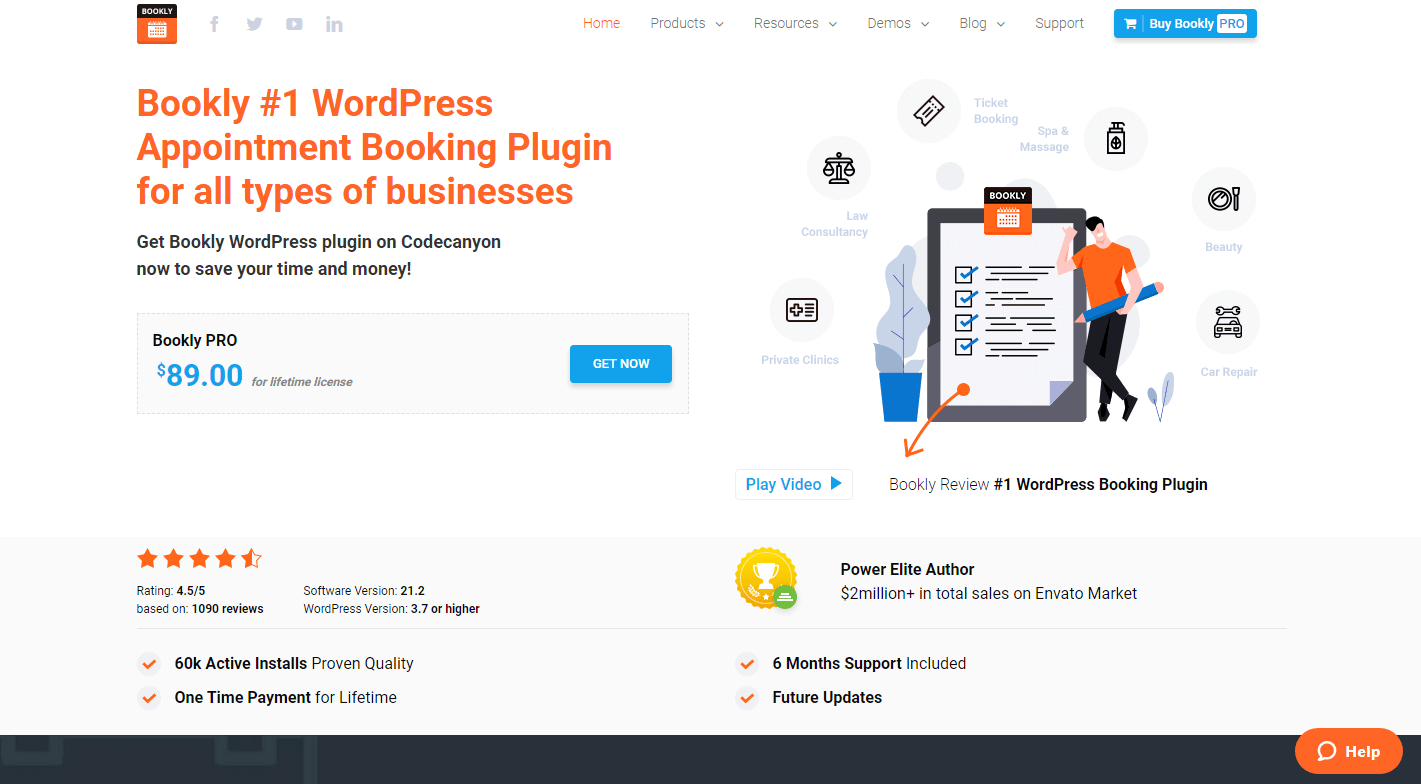1421x784 pixels.
Task: Open the YouTube channel icon
Action: point(293,23)
